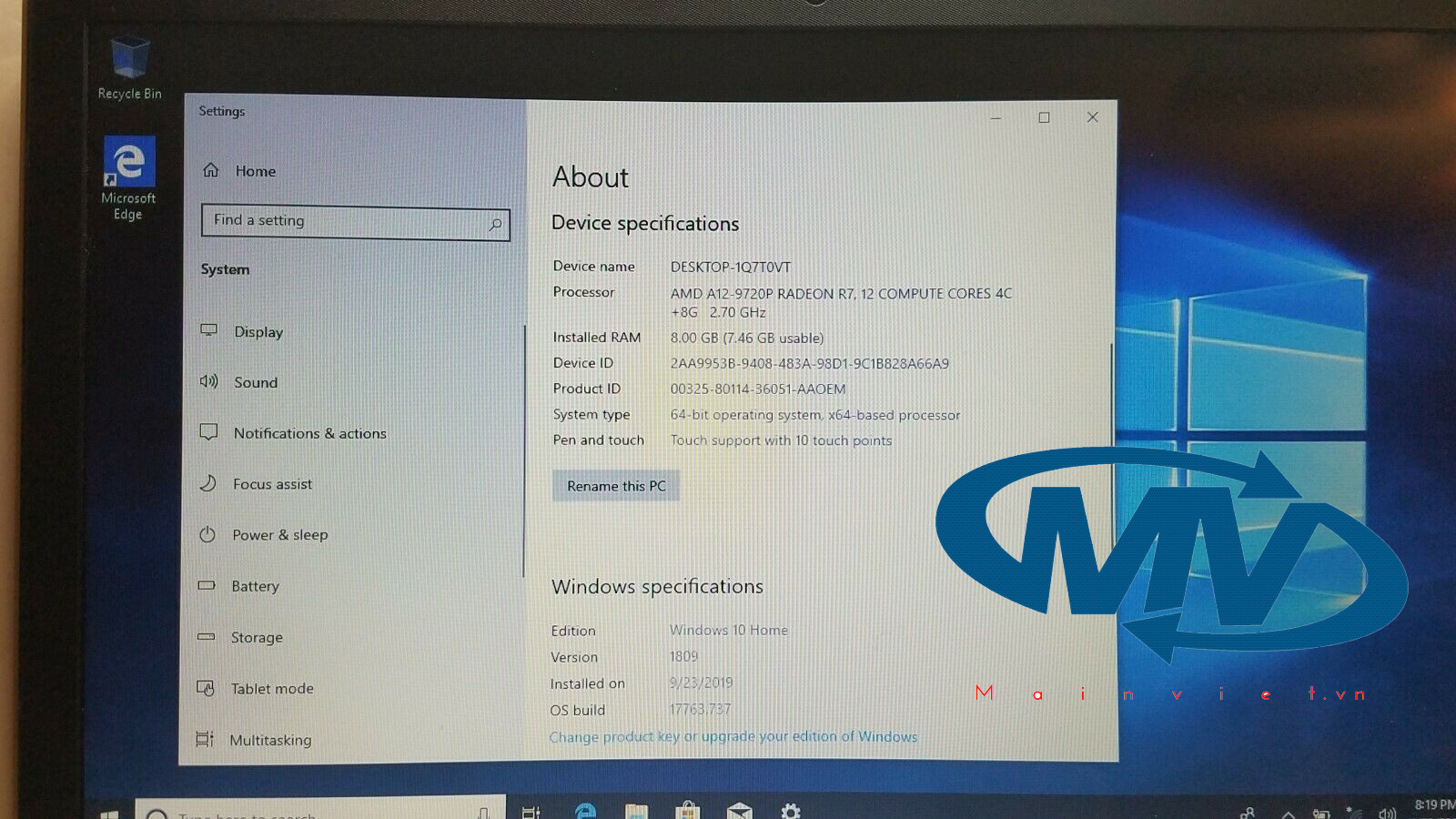Click the volume icon in system tray
The height and width of the screenshot is (819, 1456).
1387,814
